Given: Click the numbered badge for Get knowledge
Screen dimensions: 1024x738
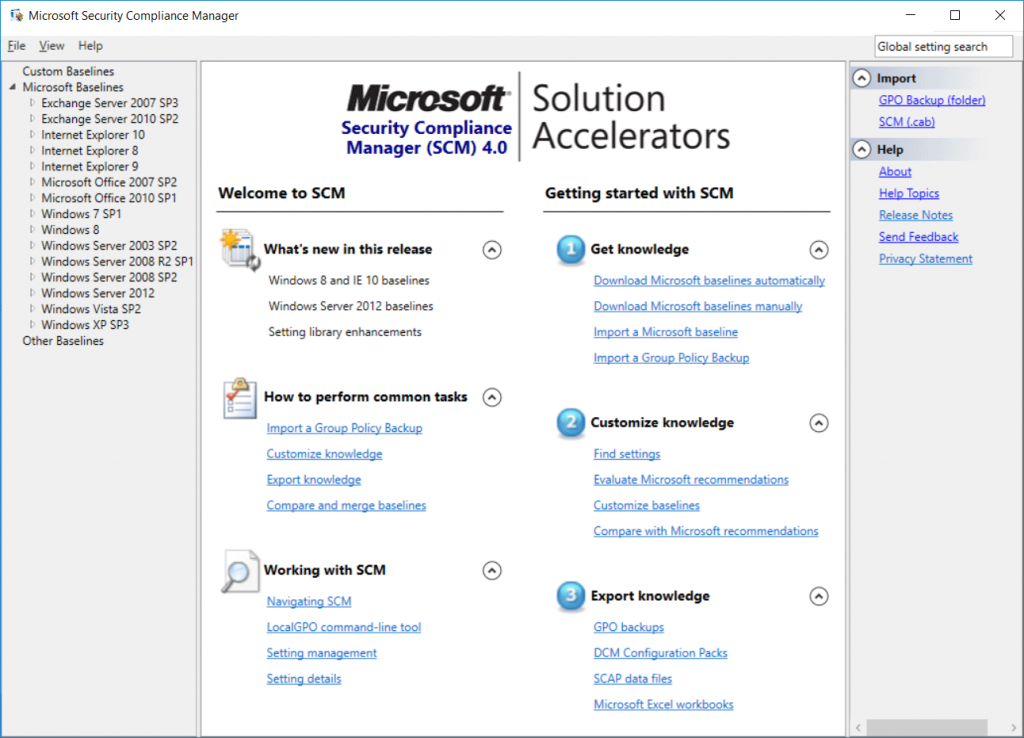Looking at the screenshot, I should tap(570, 250).
